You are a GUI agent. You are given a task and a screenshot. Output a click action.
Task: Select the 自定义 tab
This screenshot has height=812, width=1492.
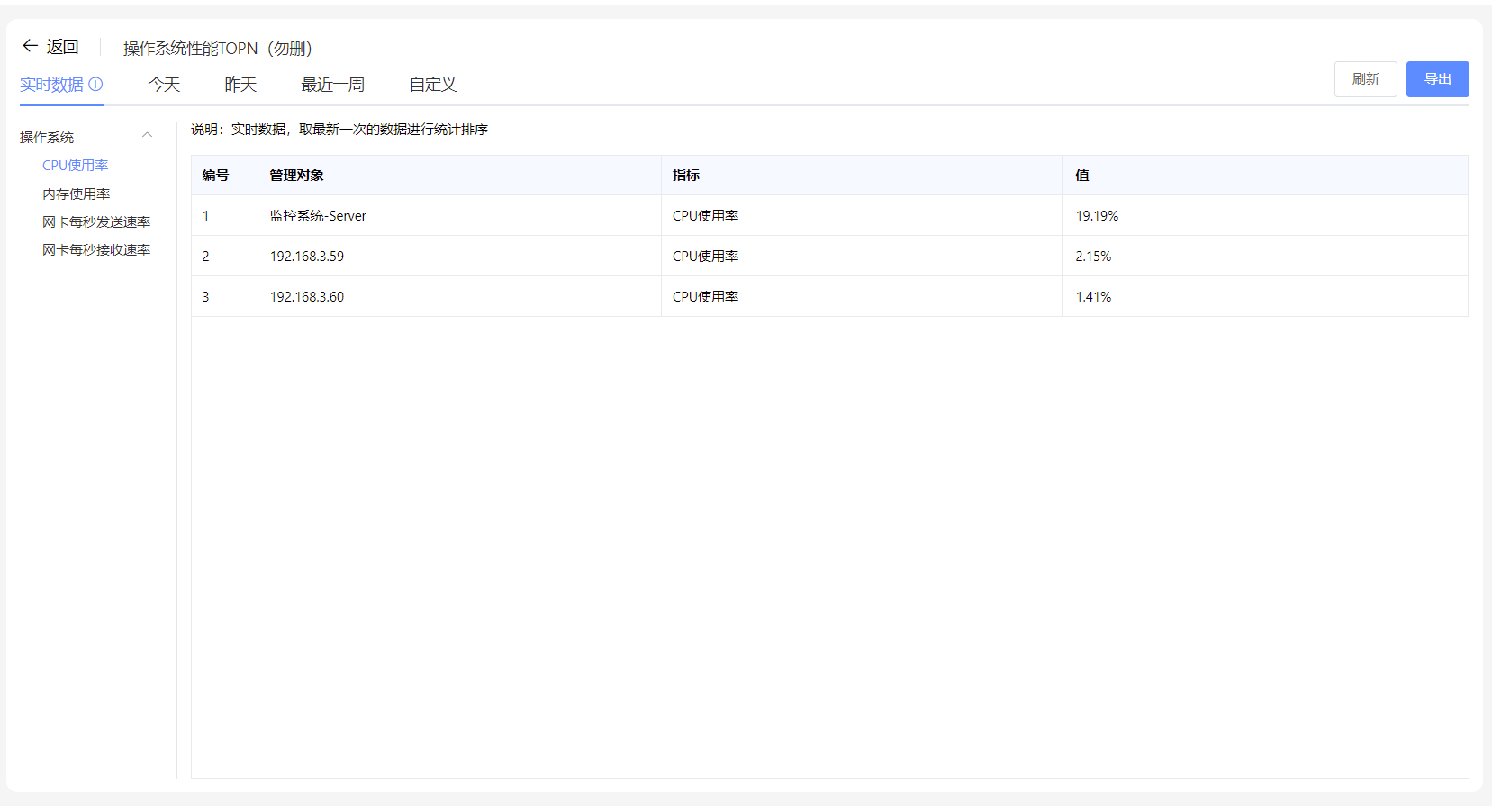[432, 85]
